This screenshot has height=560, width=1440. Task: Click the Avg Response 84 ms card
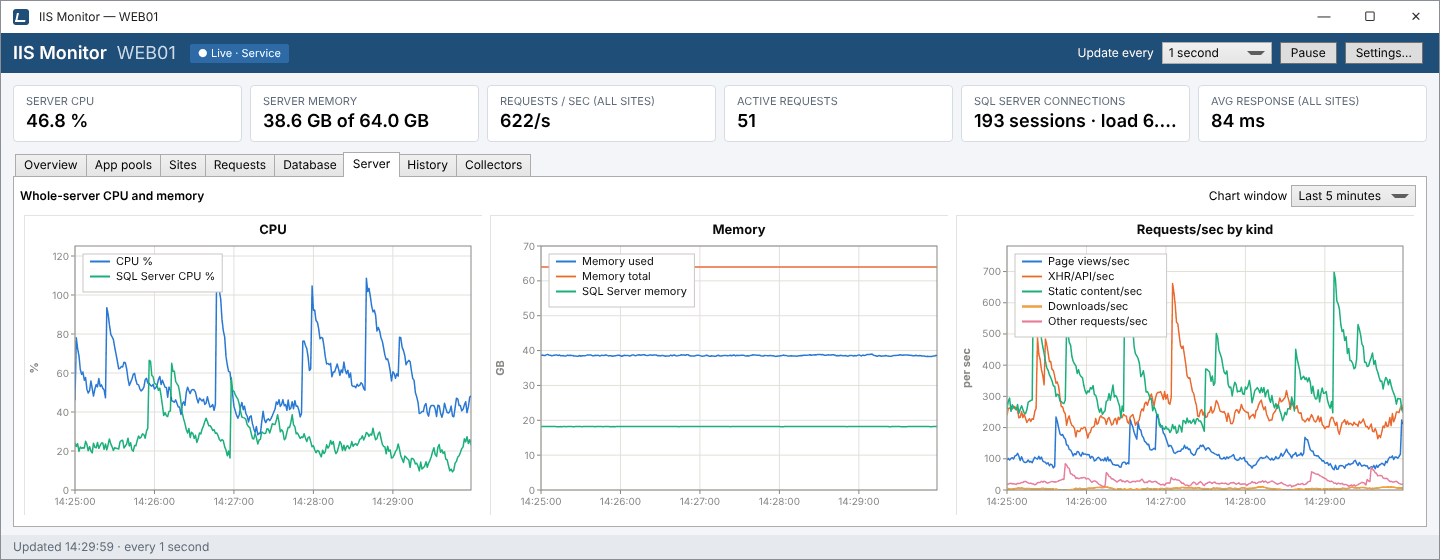tap(1312, 113)
